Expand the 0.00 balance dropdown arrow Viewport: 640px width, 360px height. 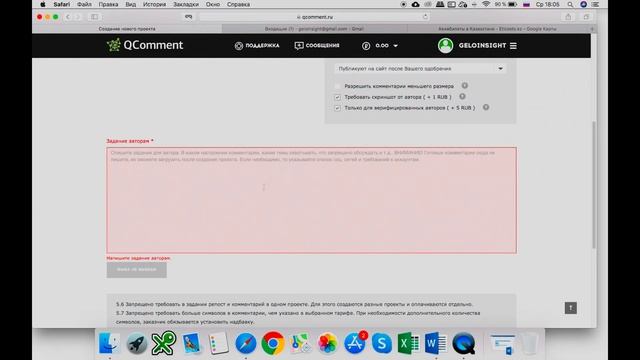click(396, 46)
